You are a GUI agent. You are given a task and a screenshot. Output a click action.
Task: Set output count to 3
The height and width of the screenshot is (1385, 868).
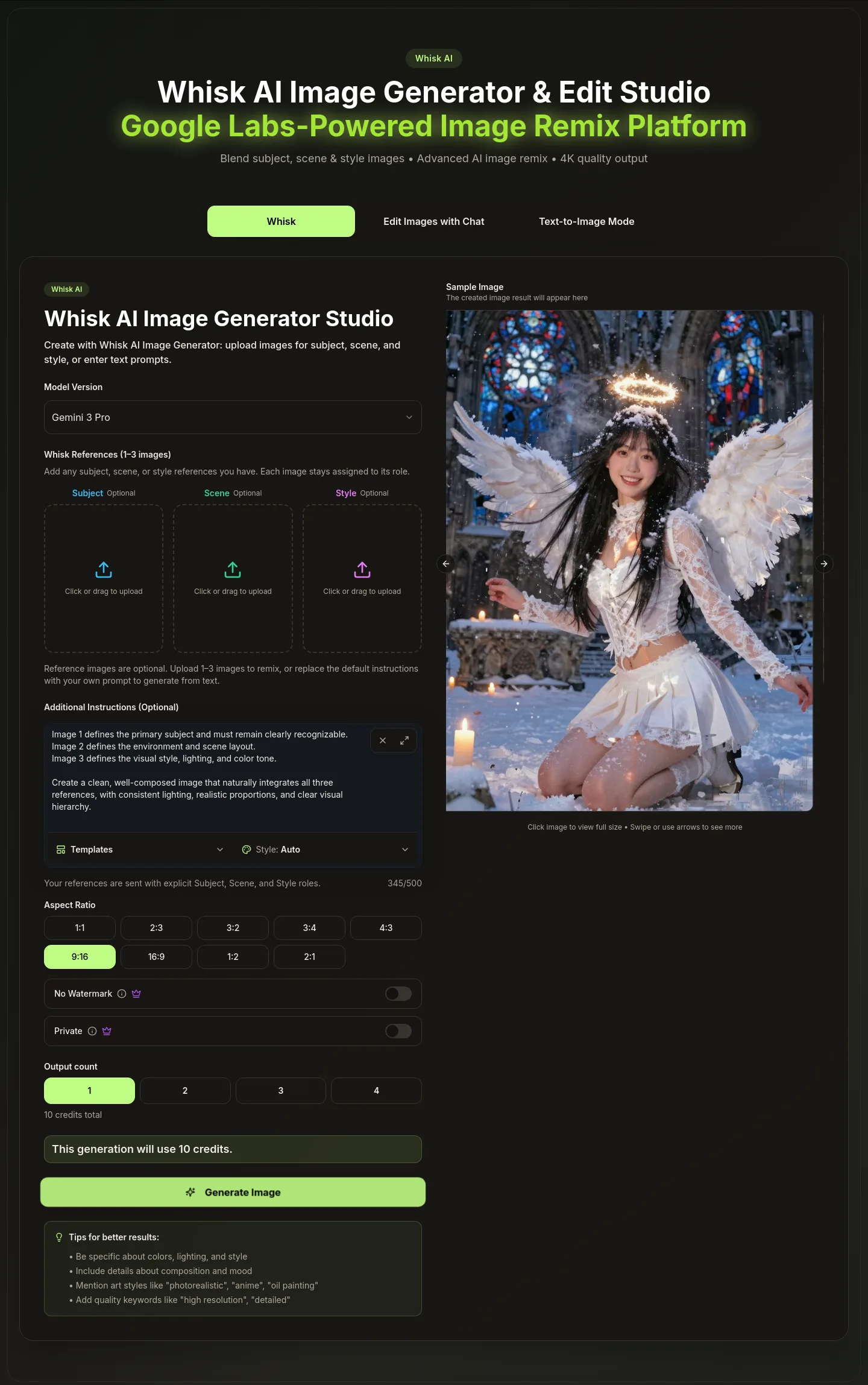point(281,1091)
